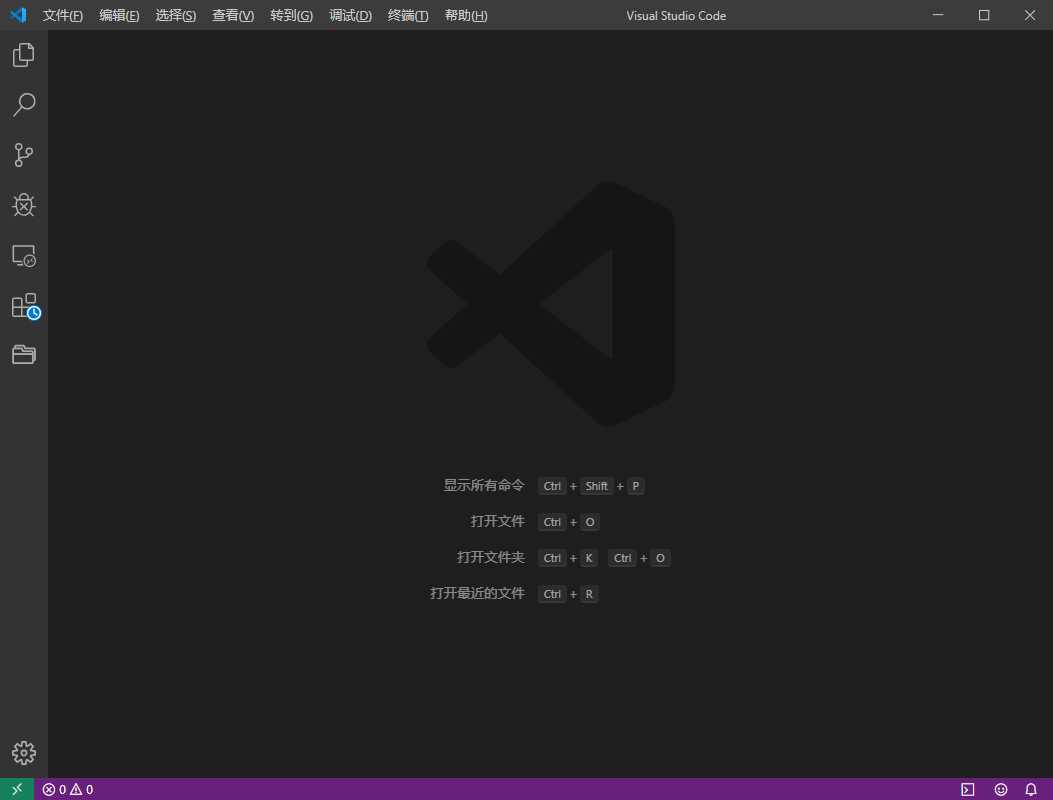Close the Visual Studio Code window

point(1029,15)
